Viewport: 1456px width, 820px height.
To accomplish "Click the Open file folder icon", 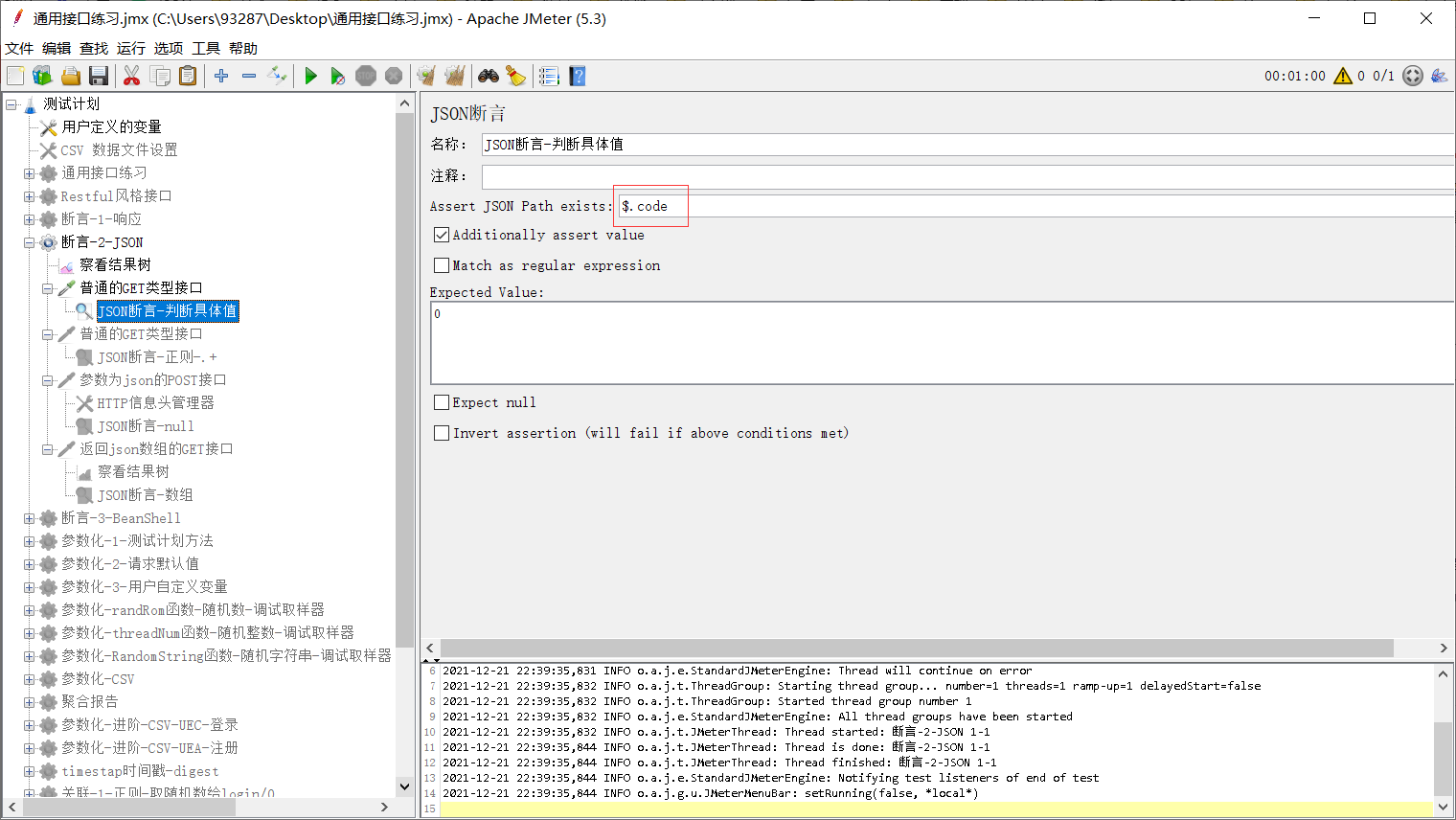I will pos(70,76).
